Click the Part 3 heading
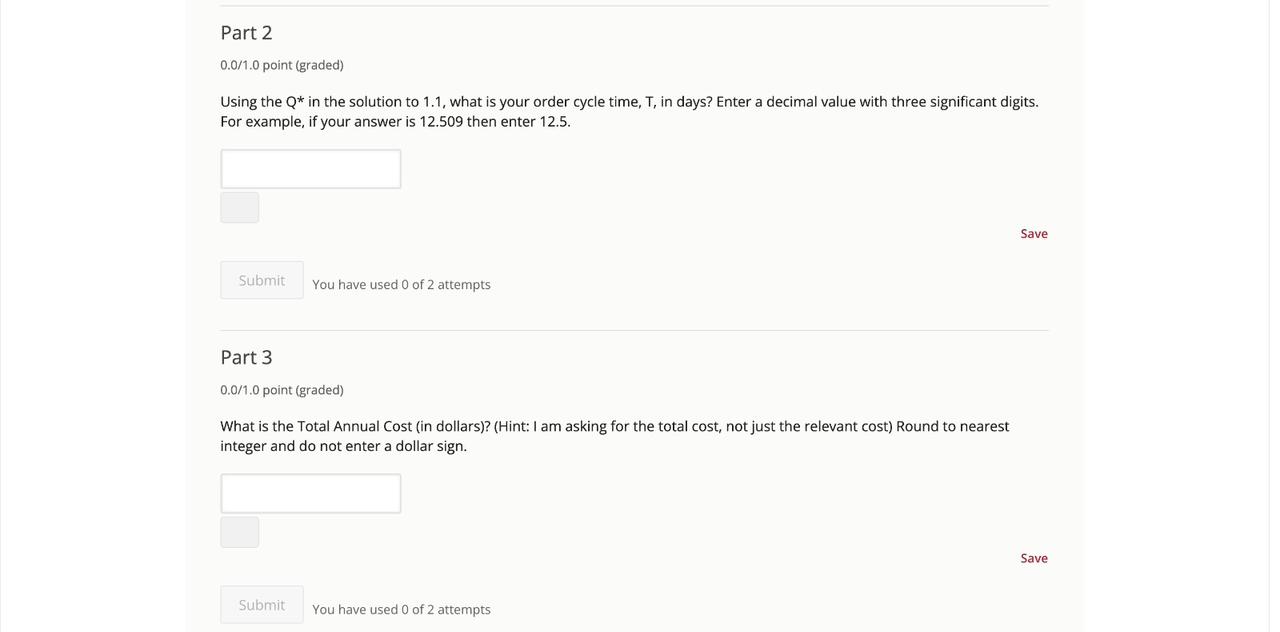This screenshot has width=1280, height=632. (246, 355)
